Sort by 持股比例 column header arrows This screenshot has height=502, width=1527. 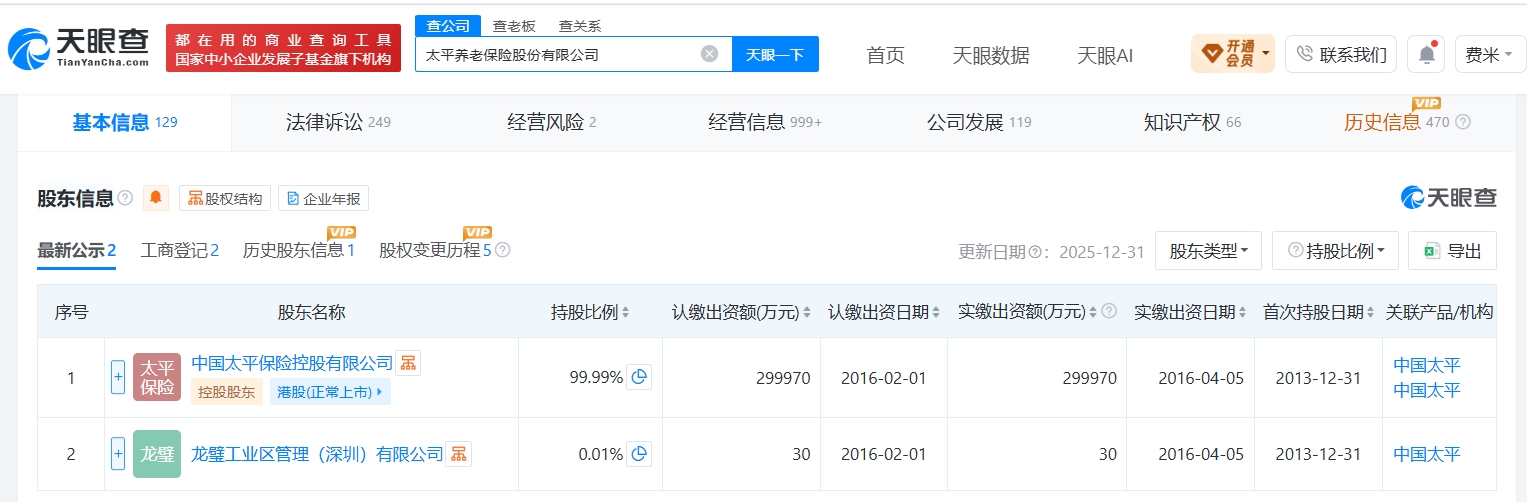626,313
